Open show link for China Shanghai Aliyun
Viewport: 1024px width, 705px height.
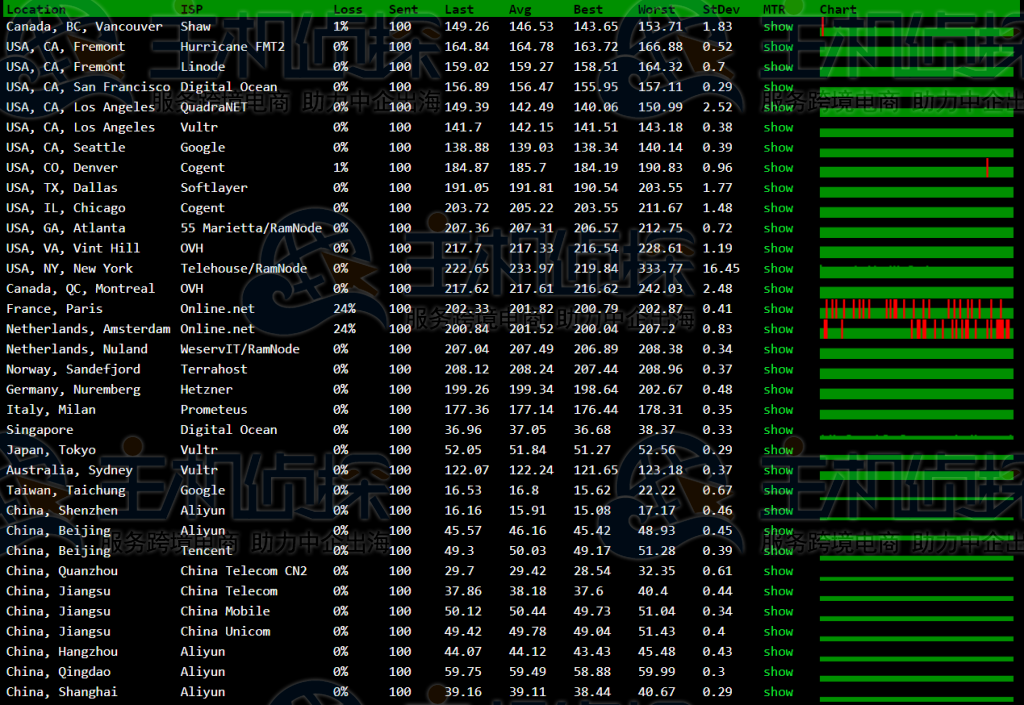(x=778, y=692)
